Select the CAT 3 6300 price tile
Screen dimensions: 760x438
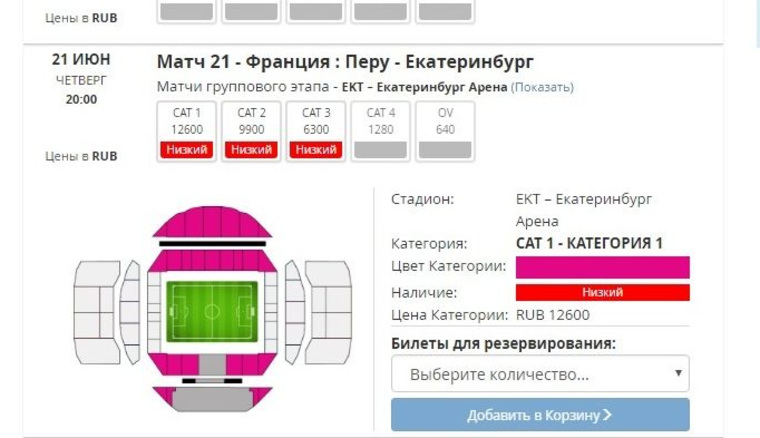(316, 131)
